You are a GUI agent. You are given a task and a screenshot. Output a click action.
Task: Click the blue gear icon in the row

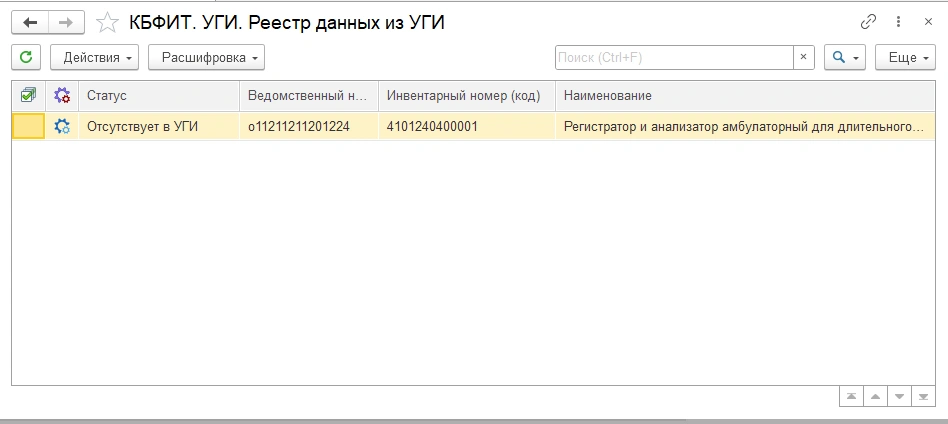click(x=62, y=126)
